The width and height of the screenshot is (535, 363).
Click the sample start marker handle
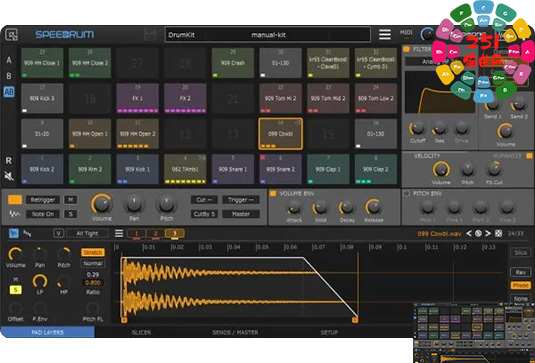coord(124,320)
